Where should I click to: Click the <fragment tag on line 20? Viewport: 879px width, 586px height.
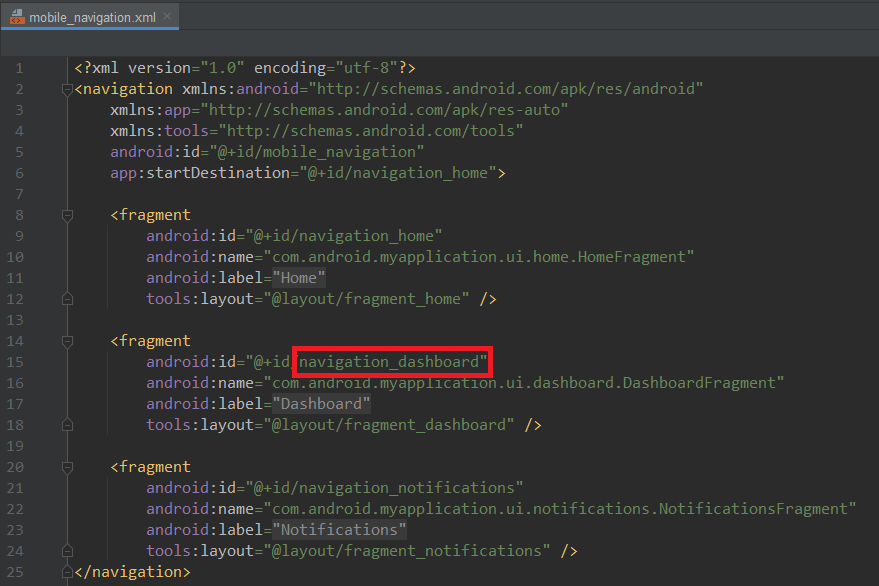pyautogui.click(x=150, y=467)
